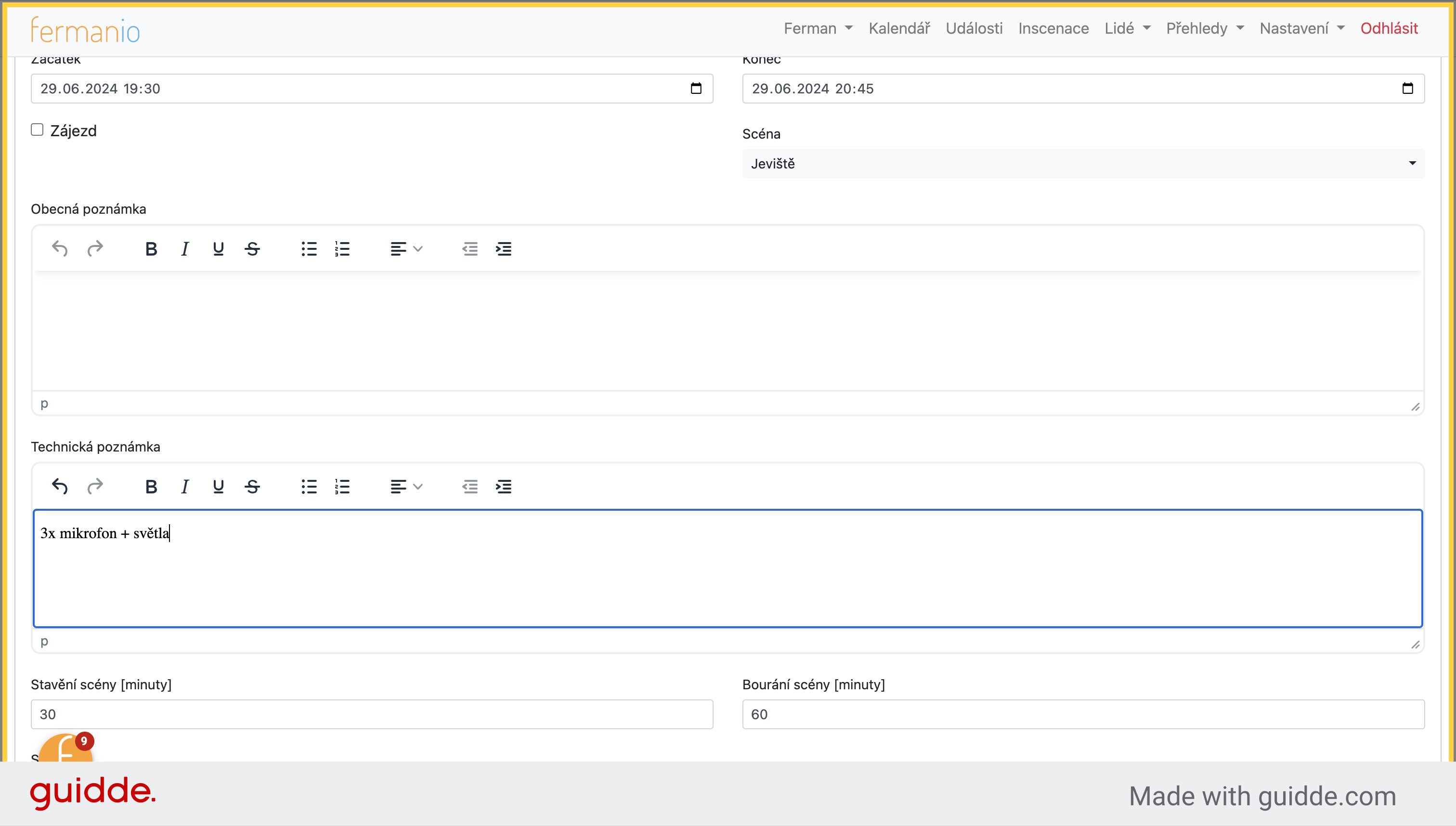Decrease indent in Technická poznámka editor
The width and height of the screenshot is (1456, 826).
pyautogui.click(x=470, y=486)
